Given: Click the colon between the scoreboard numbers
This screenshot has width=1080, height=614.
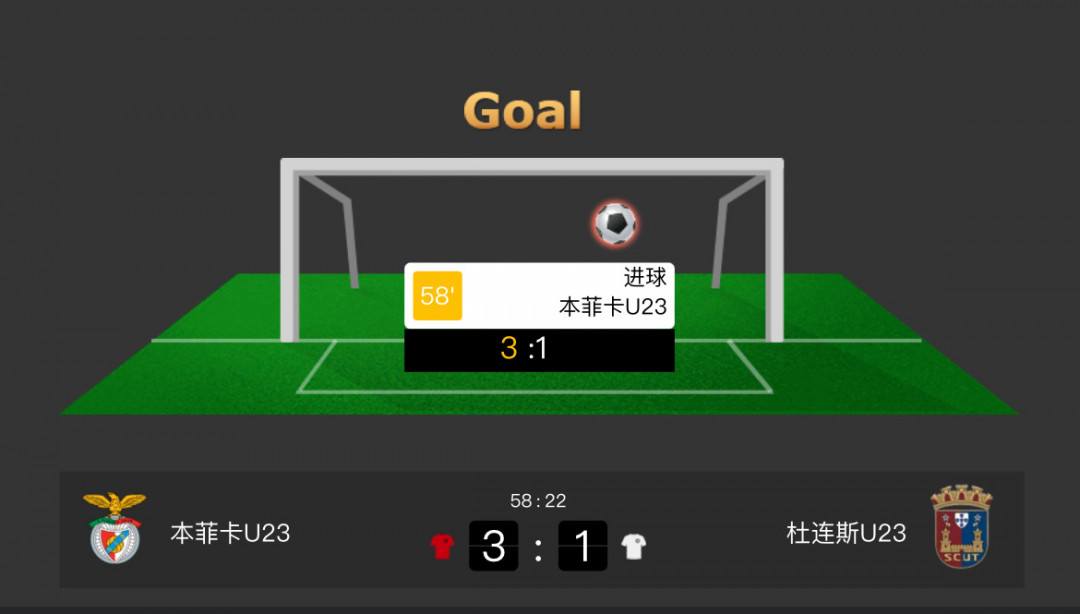Looking at the screenshot, I should tap(538, 549).
